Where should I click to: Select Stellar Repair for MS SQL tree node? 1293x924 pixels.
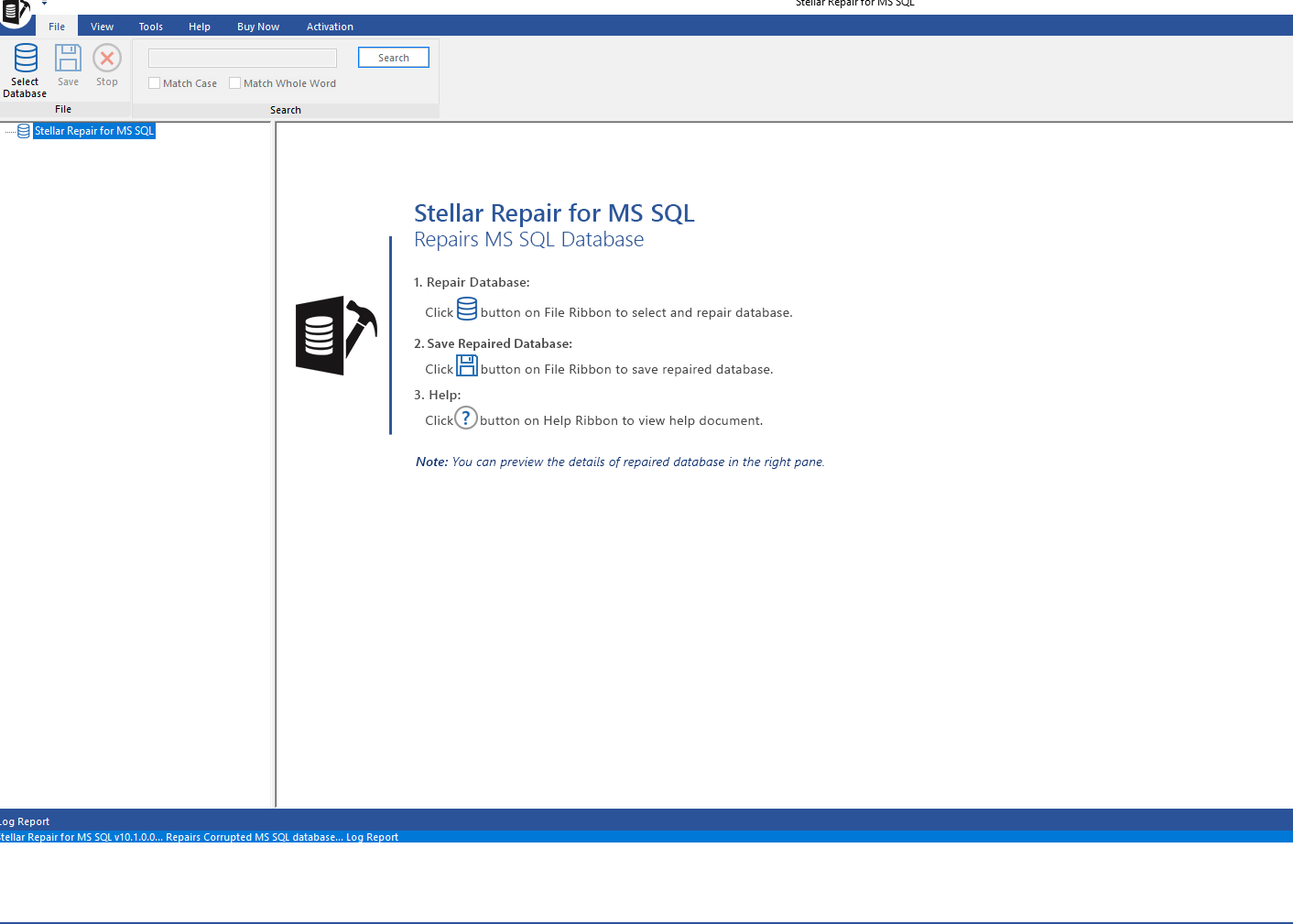94,131
